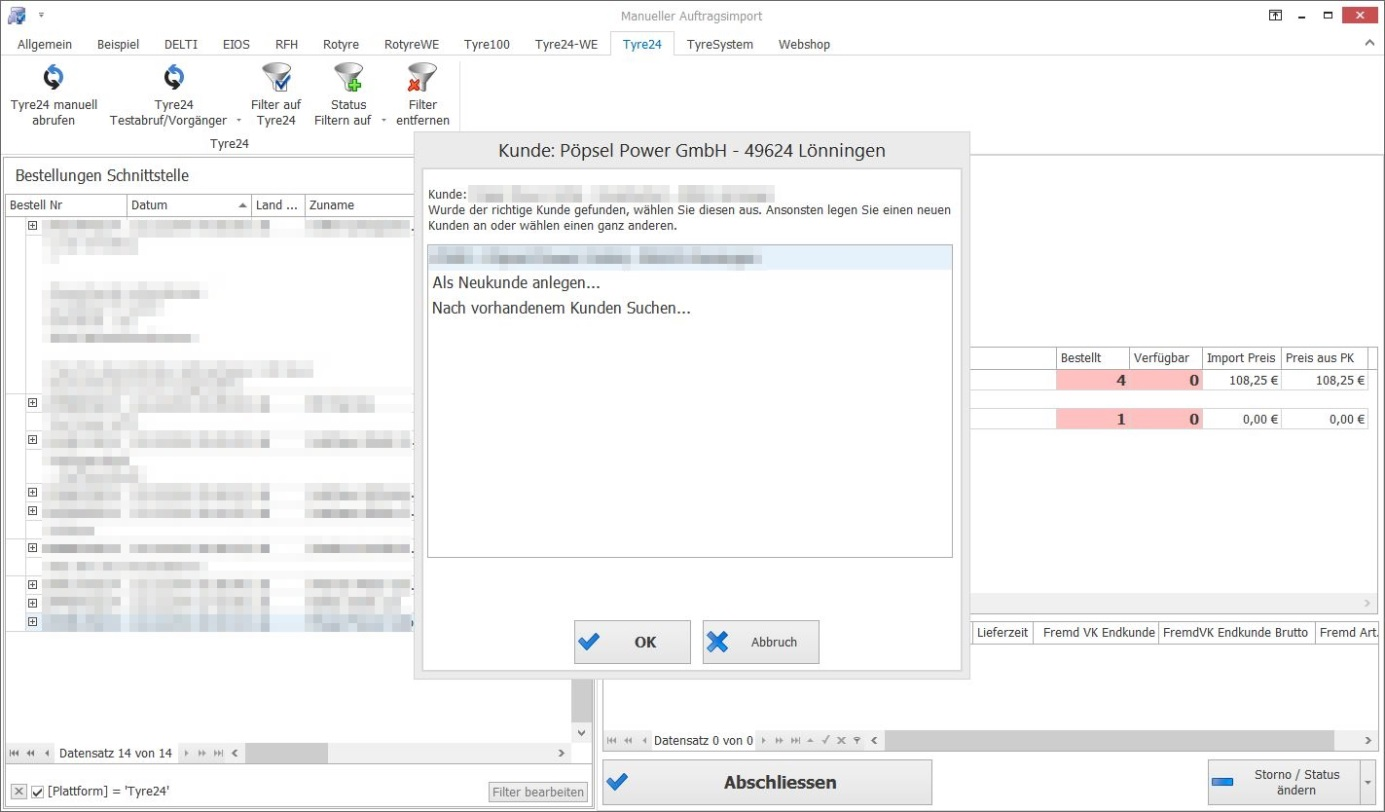Switch to the TyreSystem tab
Image resolution: width=1385 pixels, height=812 pixels.
[x=720, y=44]
